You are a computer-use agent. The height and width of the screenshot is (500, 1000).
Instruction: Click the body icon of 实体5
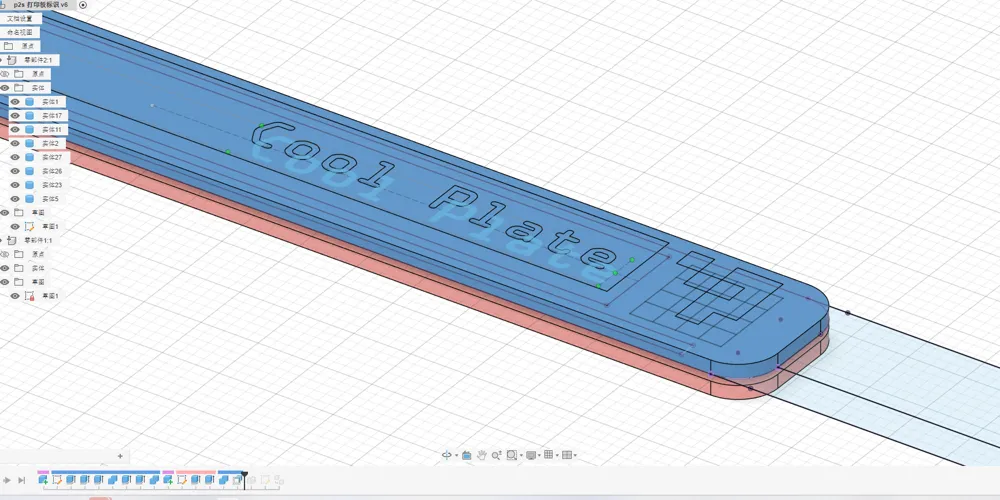coord(29,199)
